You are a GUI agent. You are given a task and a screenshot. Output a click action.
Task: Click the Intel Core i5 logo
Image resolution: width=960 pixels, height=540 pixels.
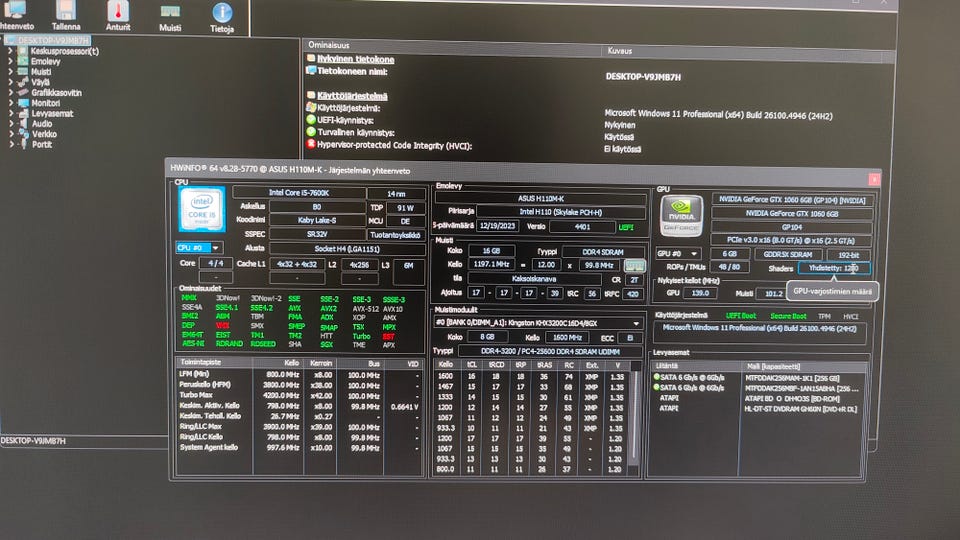click(x=202, y=209)
